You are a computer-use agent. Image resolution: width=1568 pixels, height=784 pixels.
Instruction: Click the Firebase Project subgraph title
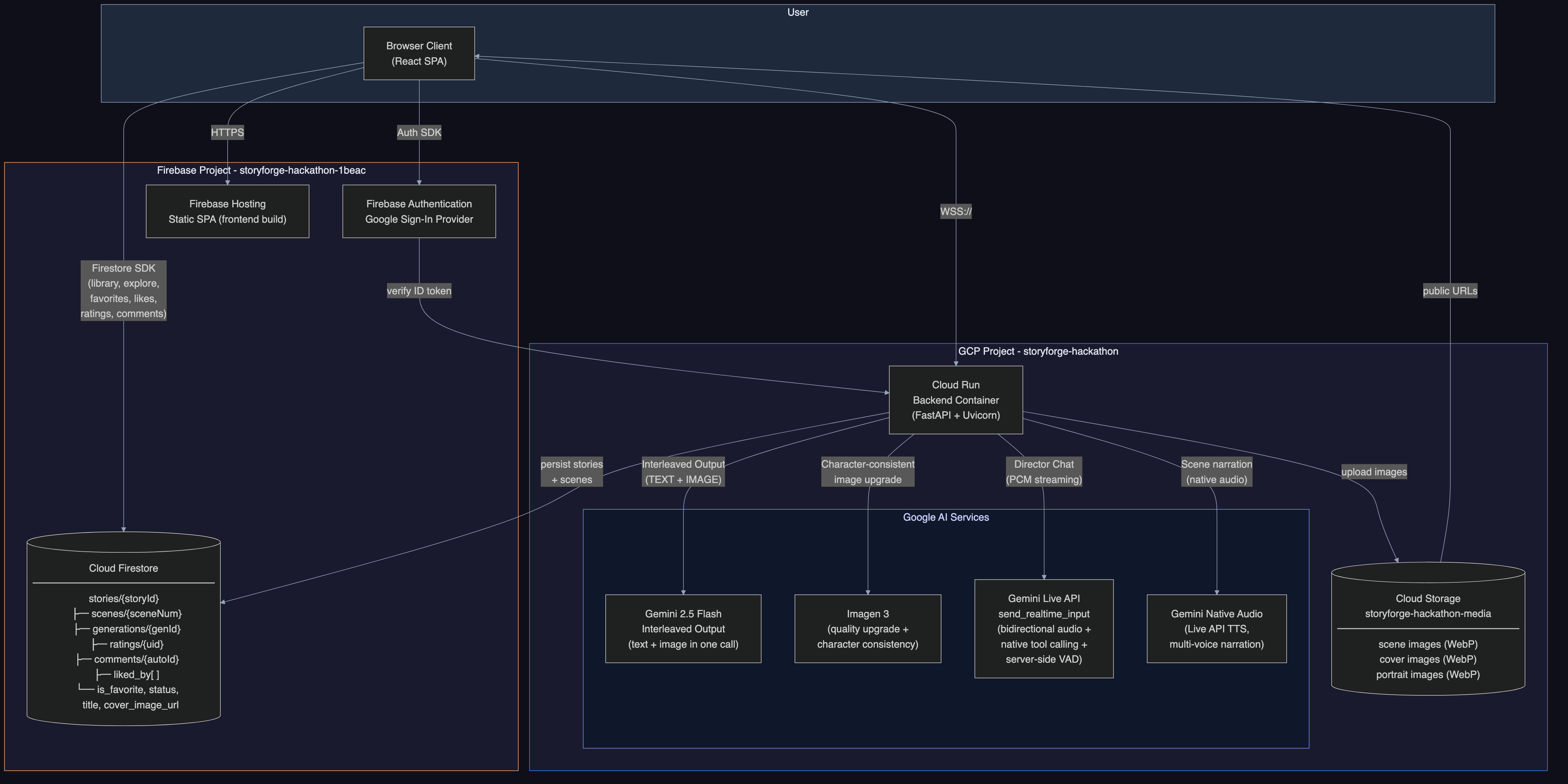point(261,170)
